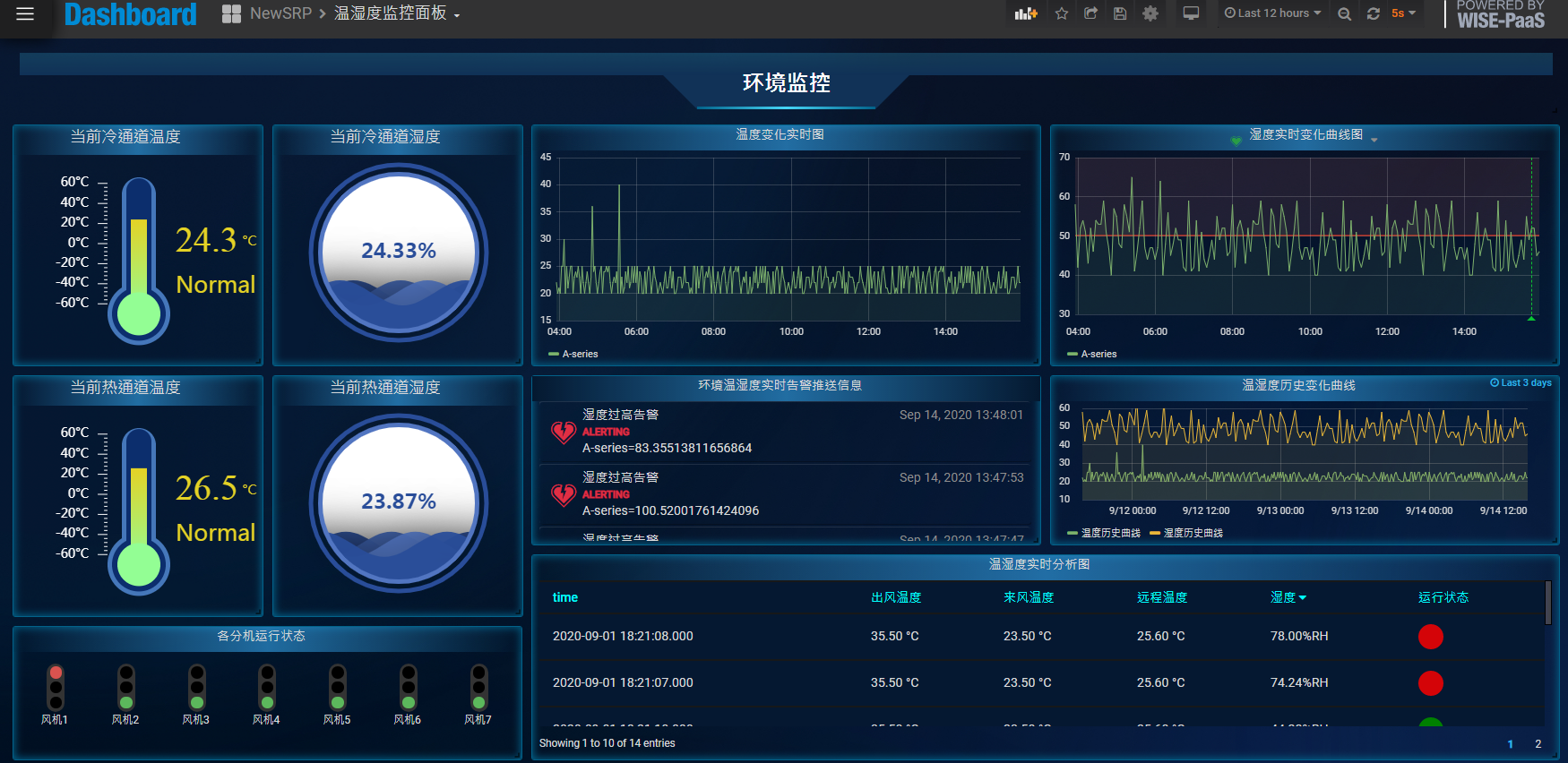This screenshot has width=1568, height=763.
Task: Save the dashboard with disk icon
Action: tap(1120, 13)
